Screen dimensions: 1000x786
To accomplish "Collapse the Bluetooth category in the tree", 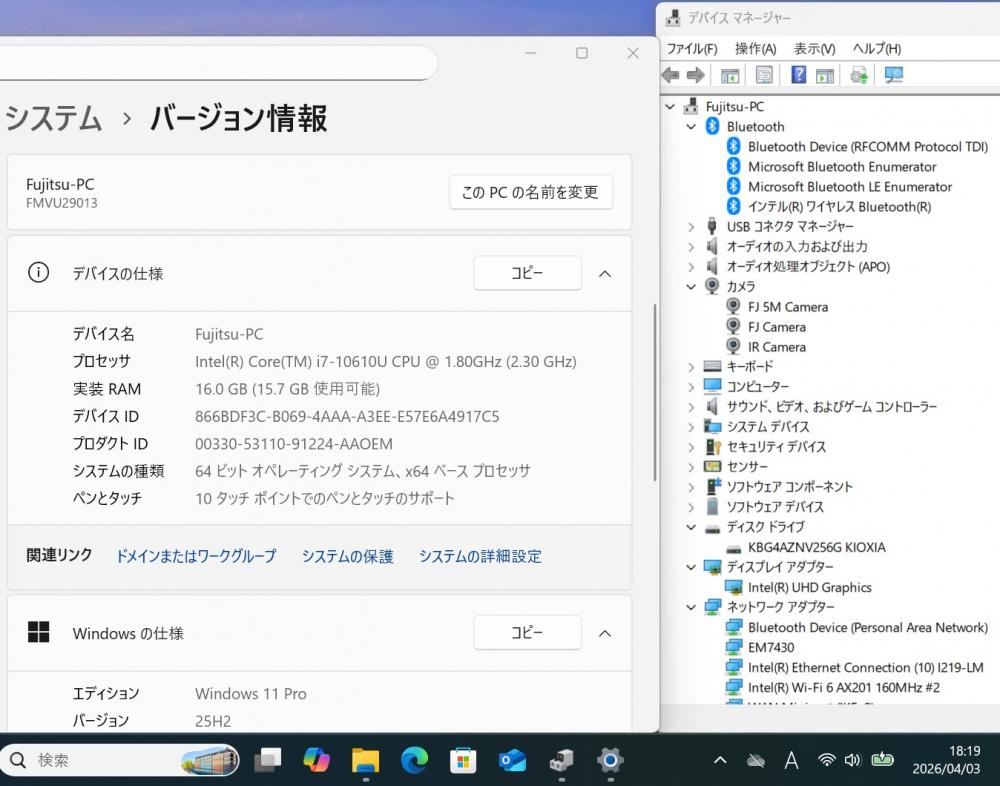I will click(x=691, y=127).
